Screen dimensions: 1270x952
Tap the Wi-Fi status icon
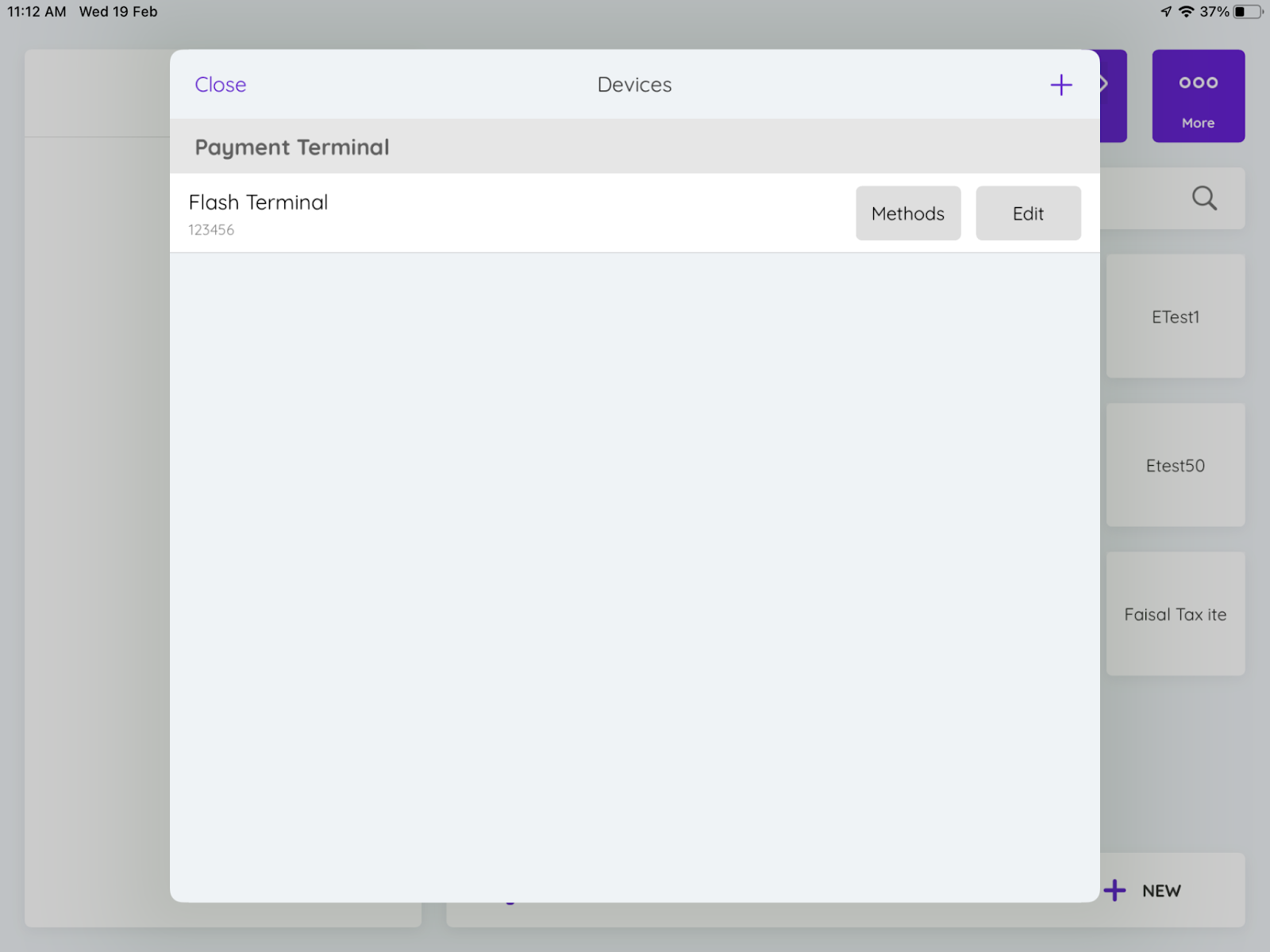(x=1186, y=12)
